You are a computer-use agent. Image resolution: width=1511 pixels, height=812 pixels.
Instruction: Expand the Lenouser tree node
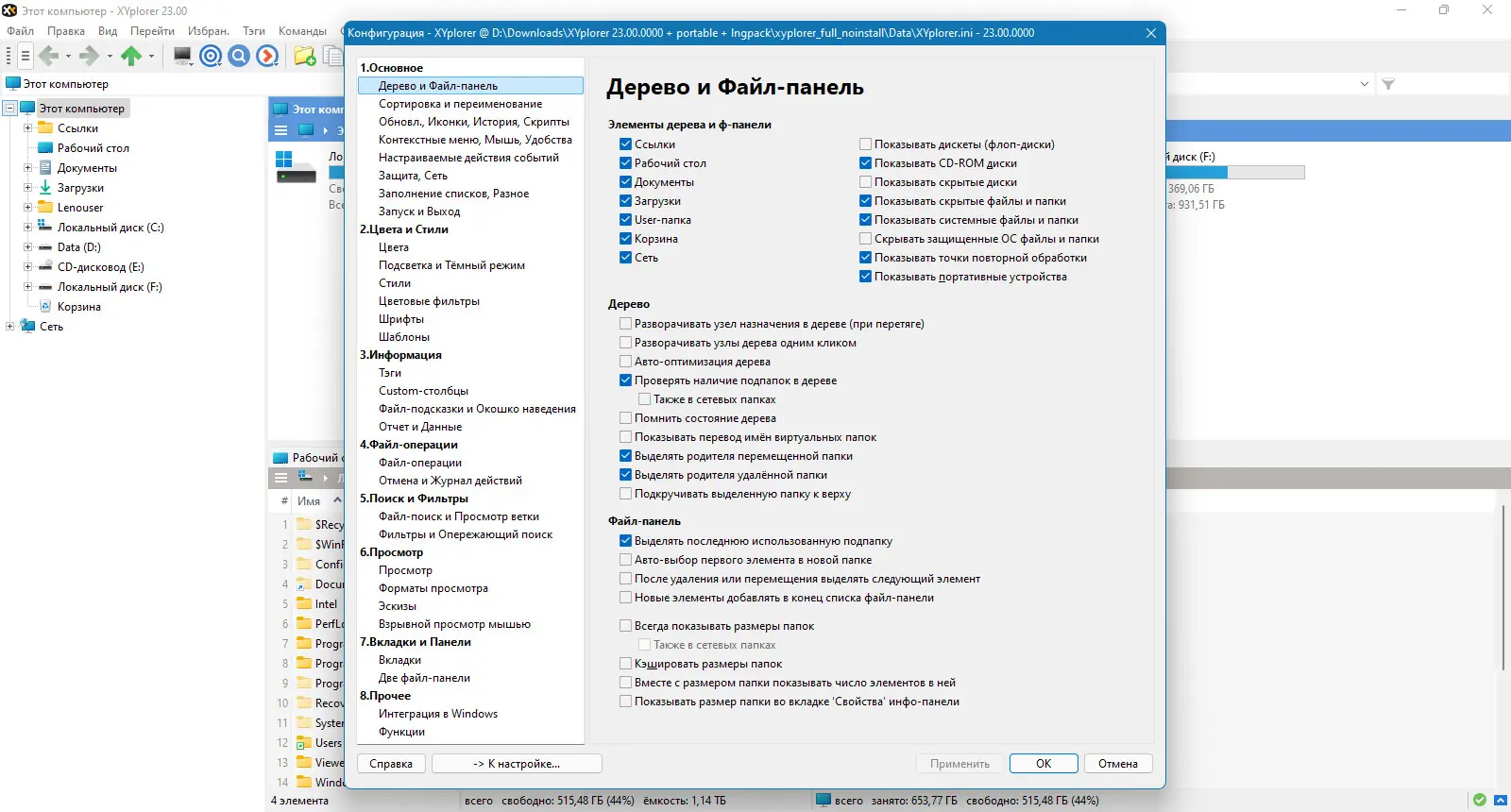click(x=27, y=208)
